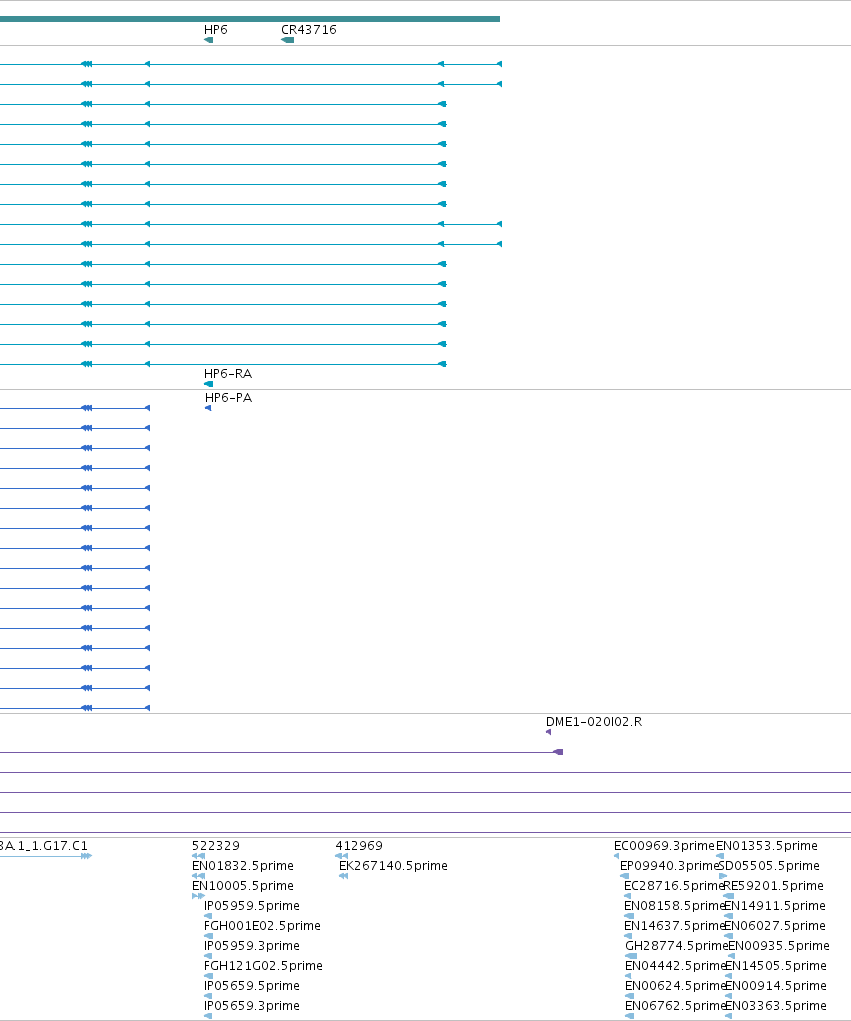Click the EN08158.5prime EST label
This screenshot has height=1021, width=851.
(675, 906)
